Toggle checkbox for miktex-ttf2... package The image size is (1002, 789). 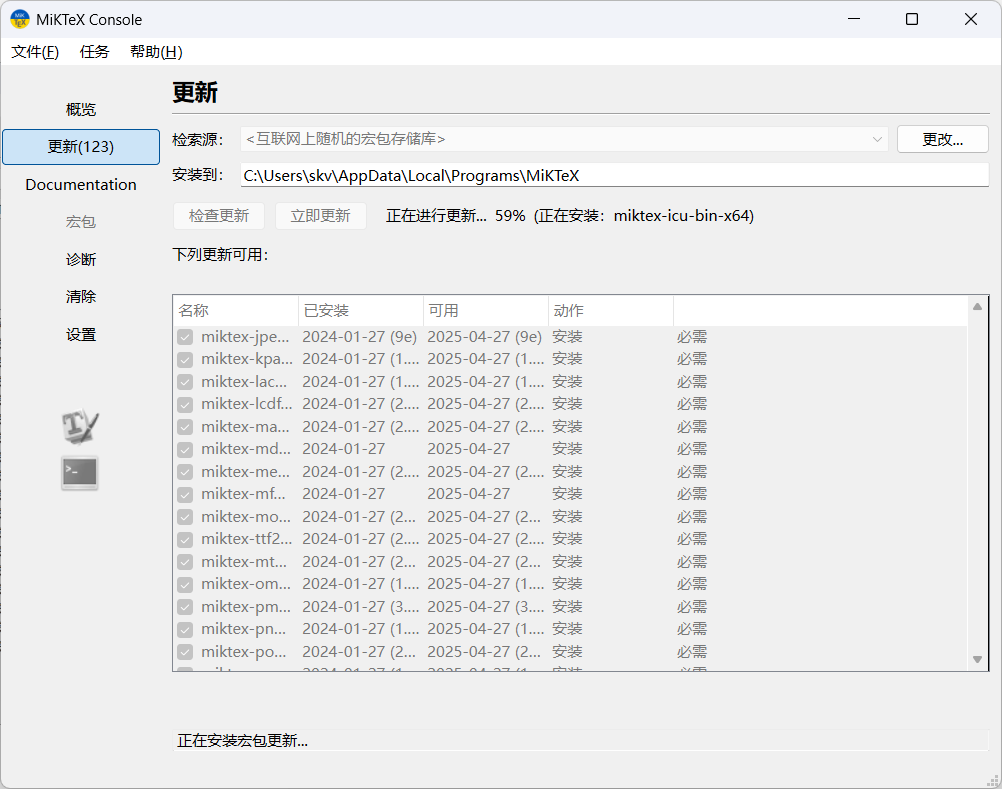(x=185, y=540)
